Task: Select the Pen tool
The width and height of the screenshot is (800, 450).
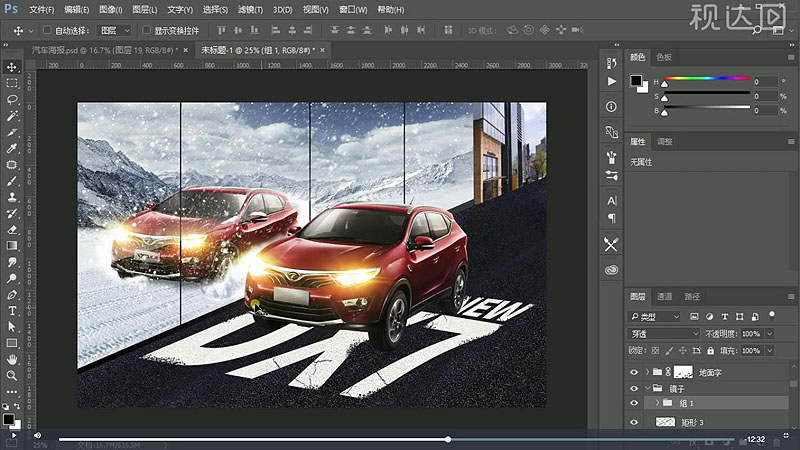Action: pos(12,295)
